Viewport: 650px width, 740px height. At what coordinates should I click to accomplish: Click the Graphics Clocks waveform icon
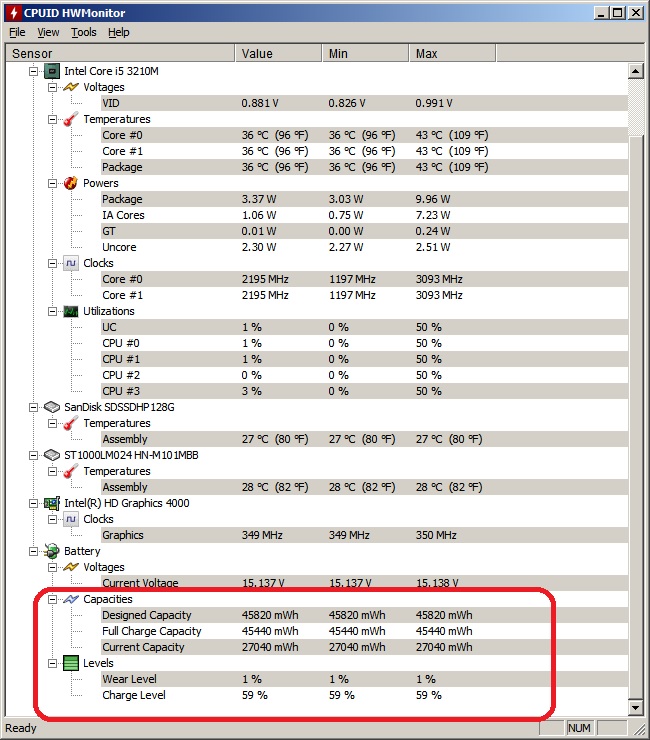pos(71,519)
